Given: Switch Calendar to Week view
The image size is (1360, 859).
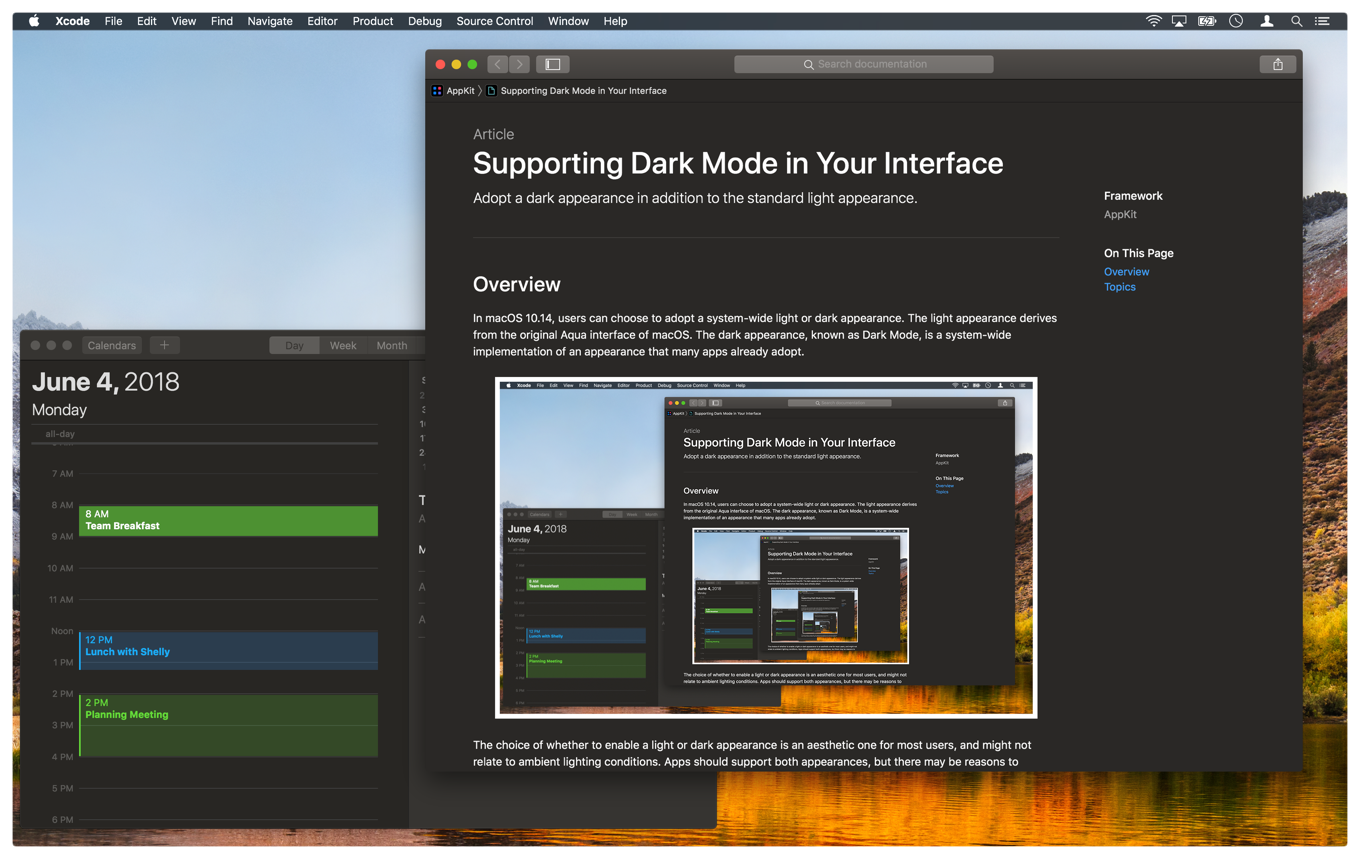Looking at the screenshot, I should pos(343,345).
